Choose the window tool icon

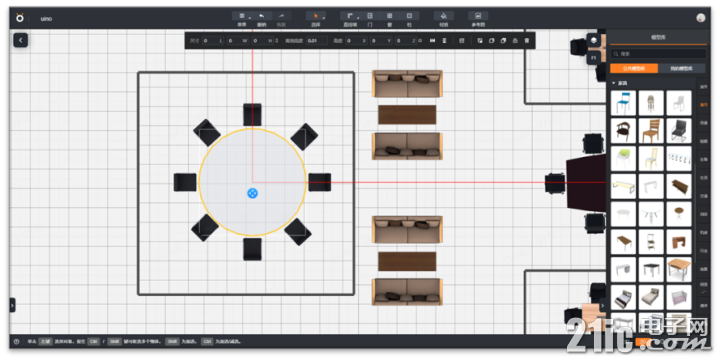point(390,16)
